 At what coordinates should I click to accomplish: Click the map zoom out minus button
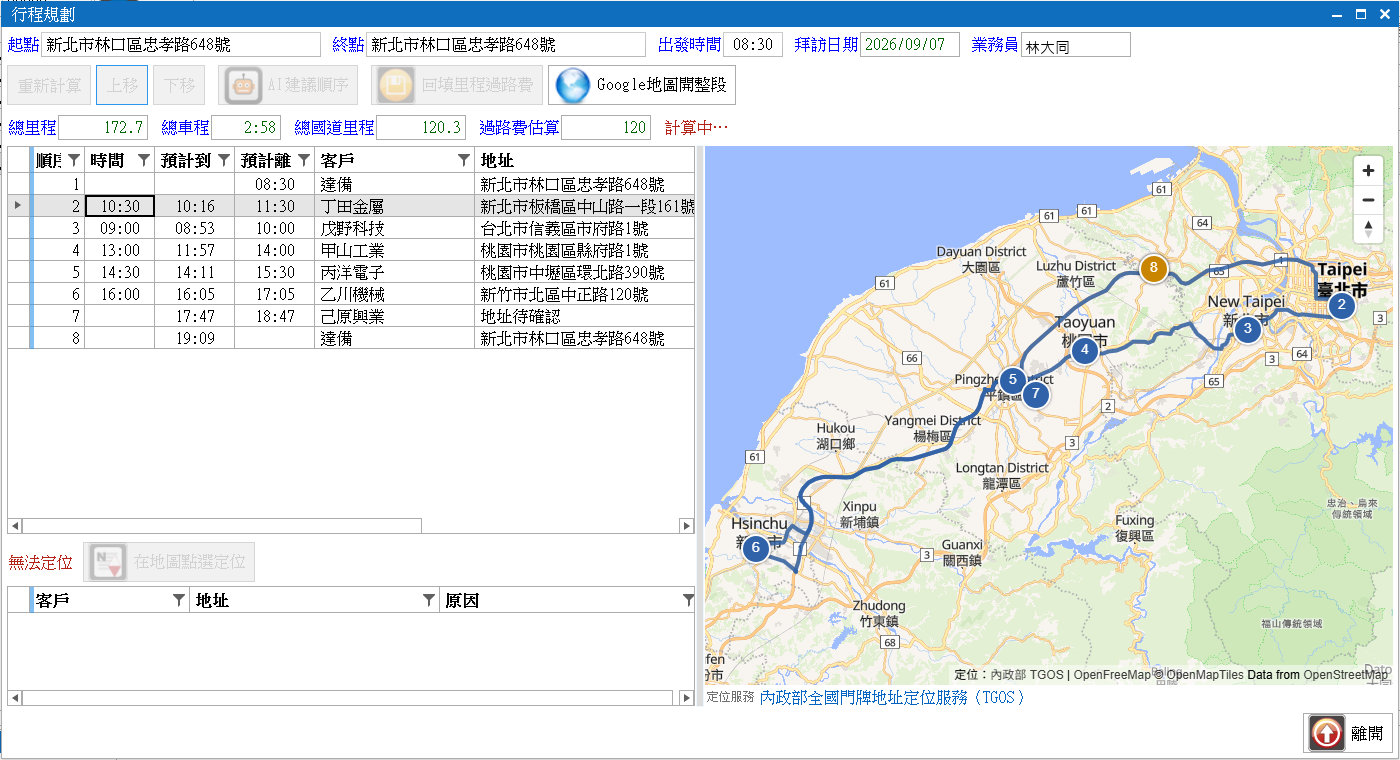point(1369,200)
